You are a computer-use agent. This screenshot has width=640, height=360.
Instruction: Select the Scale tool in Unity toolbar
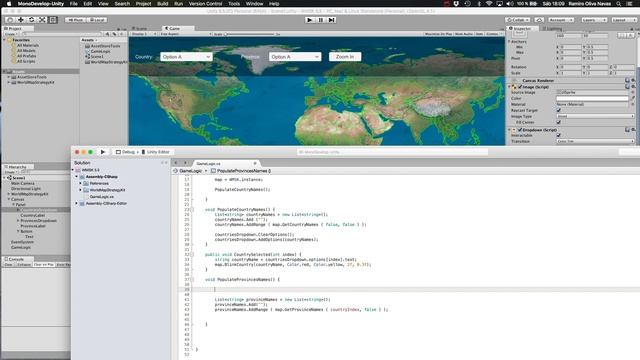coord(42,20)
